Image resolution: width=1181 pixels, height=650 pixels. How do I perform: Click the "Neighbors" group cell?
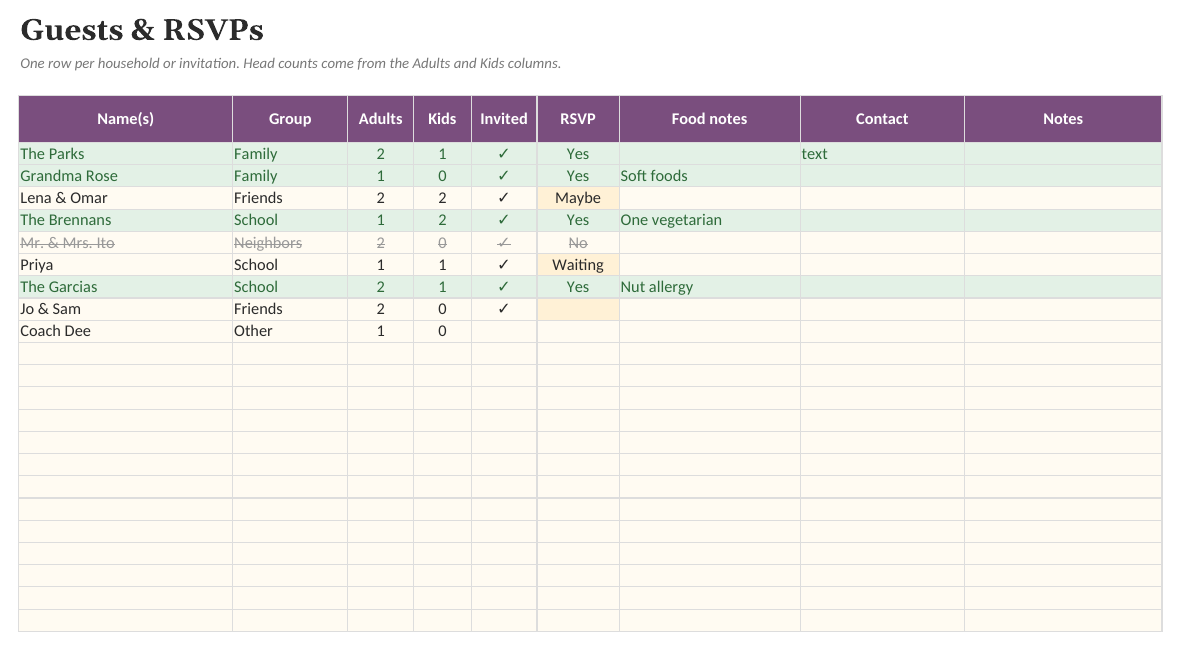click(290, 243)
